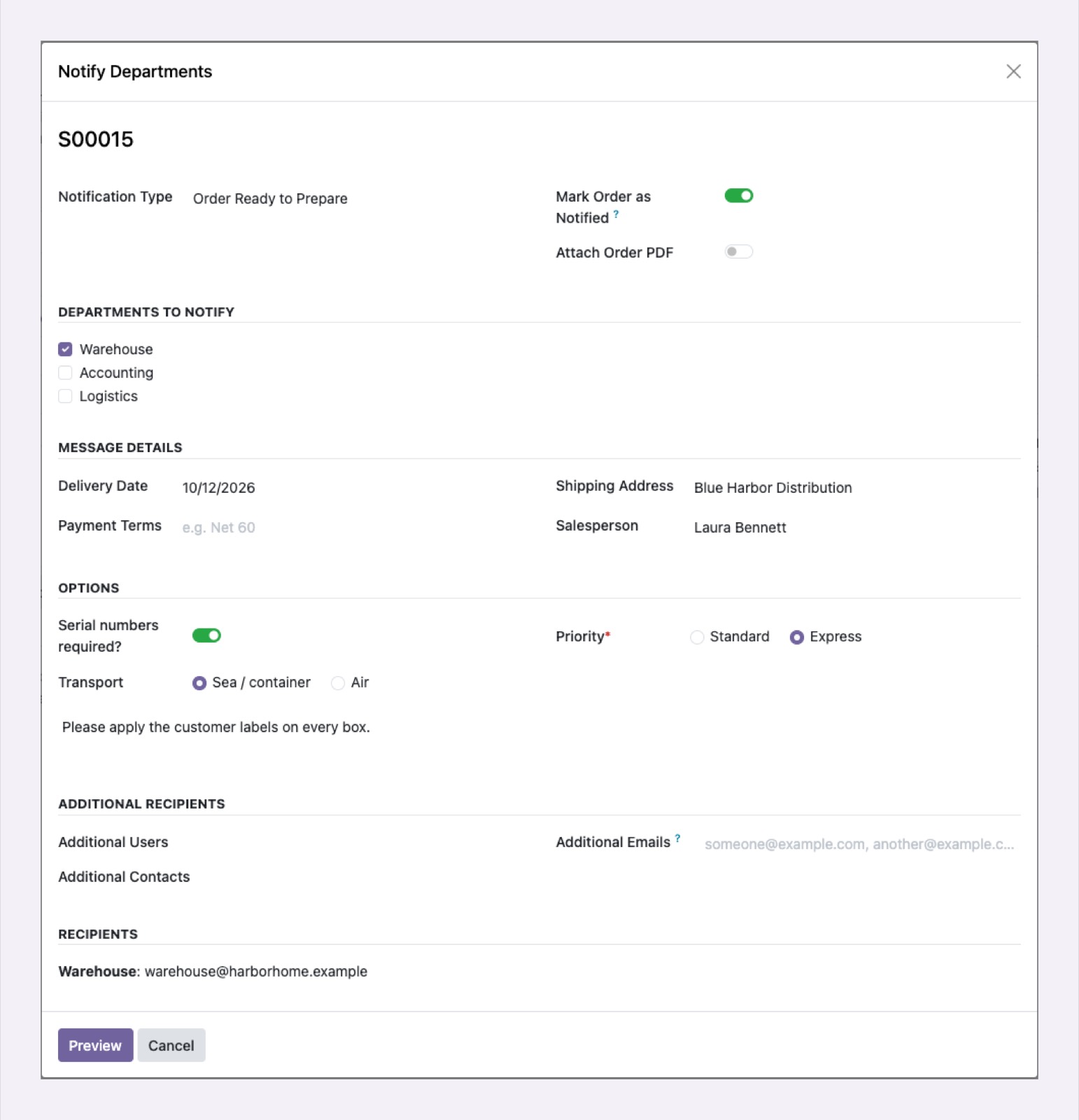
Task: Open help tooltip for Mark Order as Notified
Action: [616, 214]
